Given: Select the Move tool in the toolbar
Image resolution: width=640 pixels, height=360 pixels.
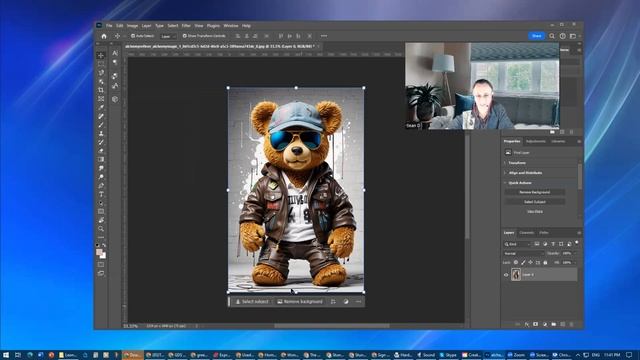Looking at the screenshot, I should (x=101, y=55).
